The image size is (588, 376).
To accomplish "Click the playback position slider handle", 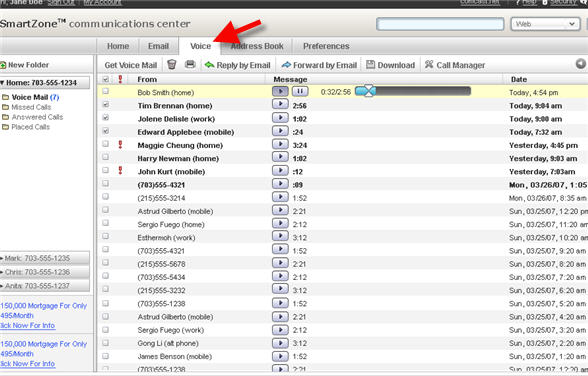I will 369,91.
